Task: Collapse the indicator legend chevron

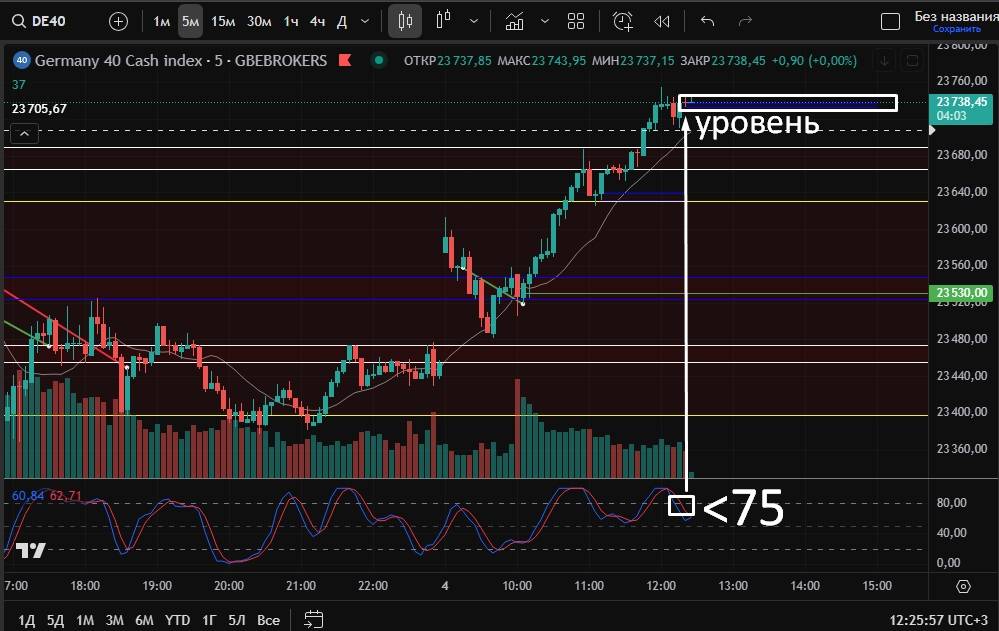Action: 24,132
